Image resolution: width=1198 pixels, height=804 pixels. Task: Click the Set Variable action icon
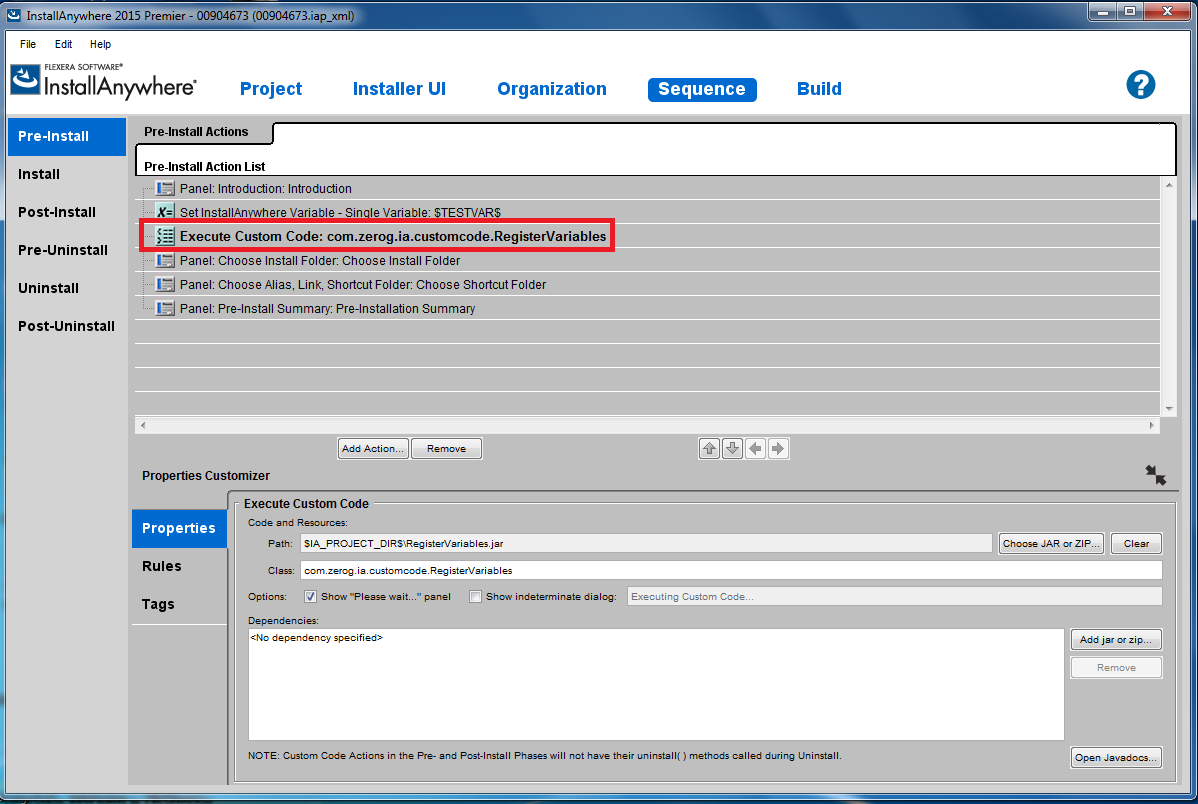tap(164, 212)
